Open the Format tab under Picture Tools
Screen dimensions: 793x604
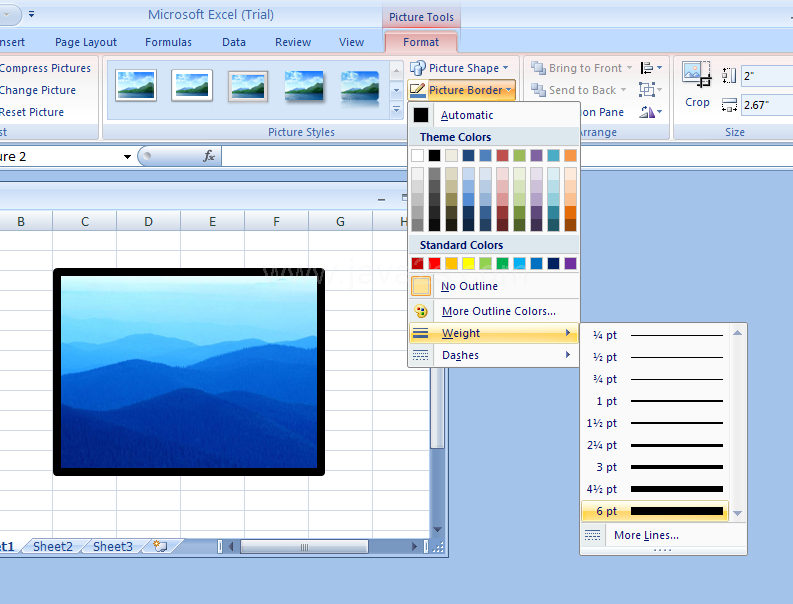[421, 42]
